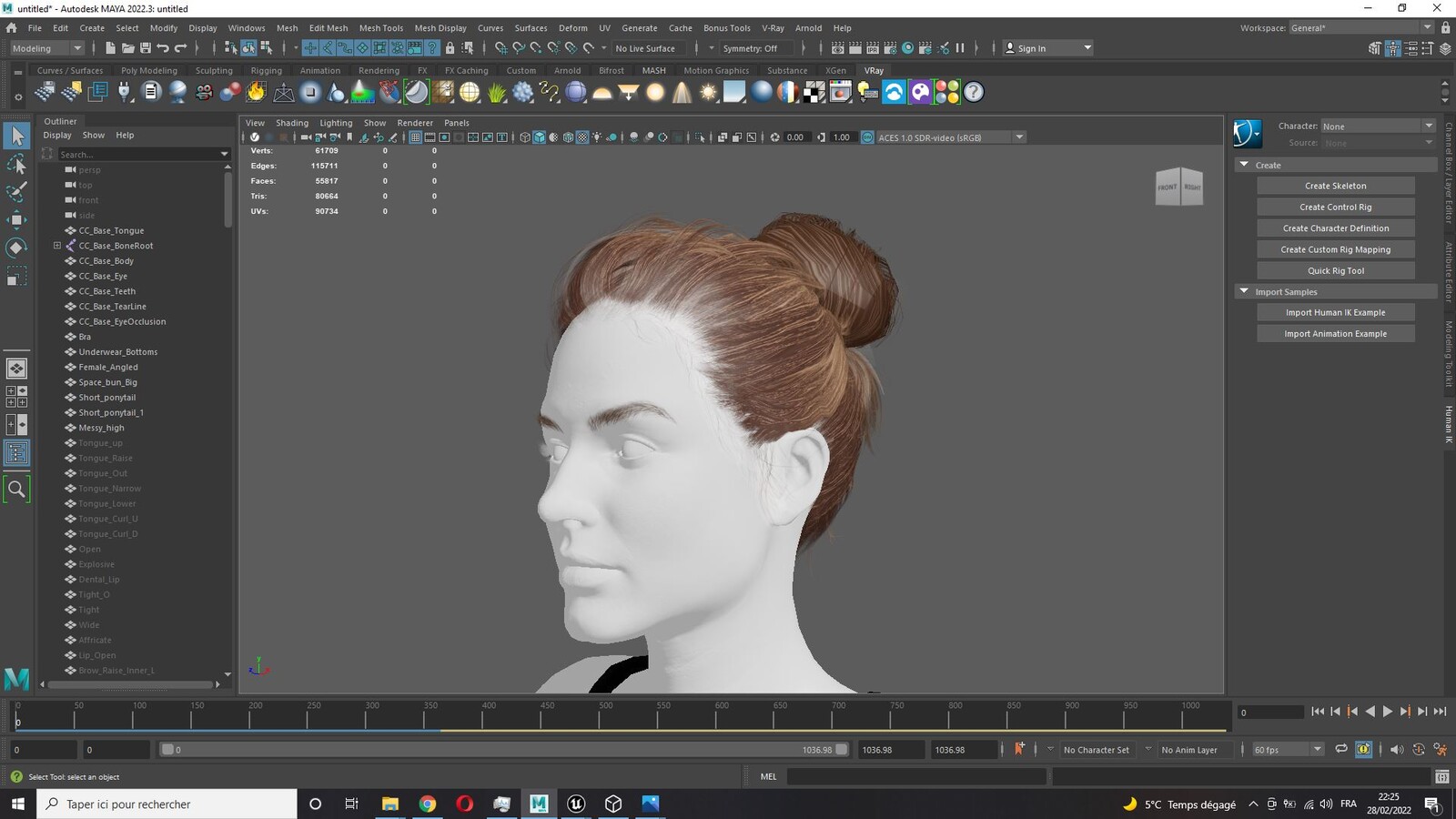The image size is (1456, 819).
Task: Open render settings clapperboard gear icon
Action: click(890, 48)
